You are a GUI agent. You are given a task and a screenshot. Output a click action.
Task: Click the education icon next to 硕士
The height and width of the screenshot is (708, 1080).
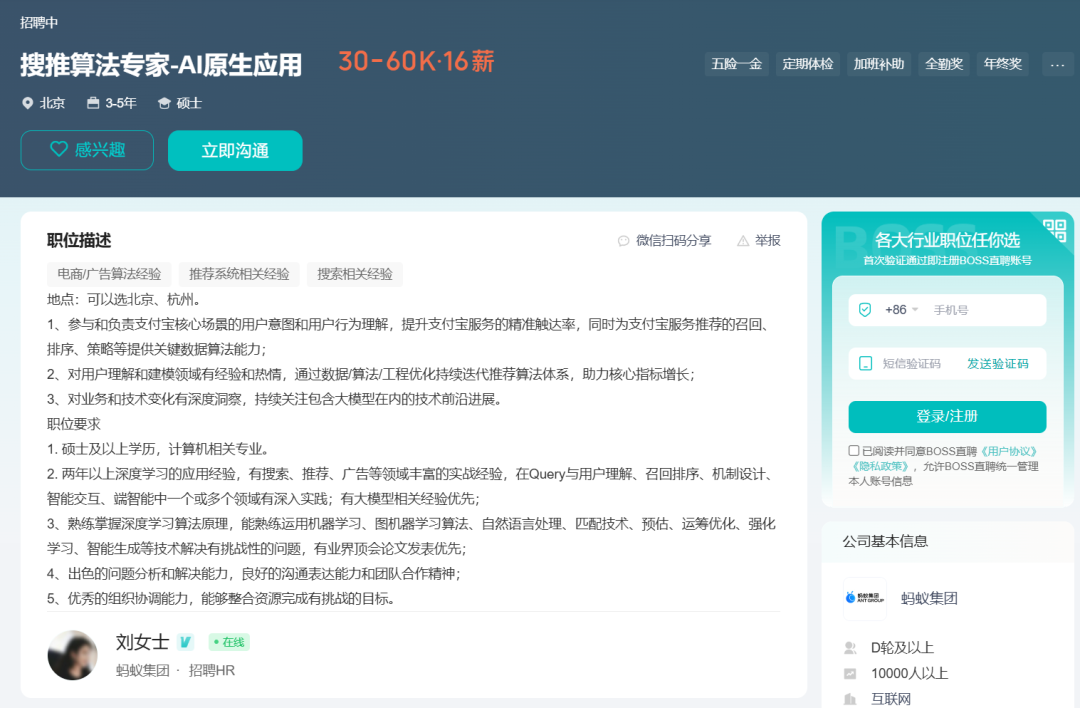[165, 102]
